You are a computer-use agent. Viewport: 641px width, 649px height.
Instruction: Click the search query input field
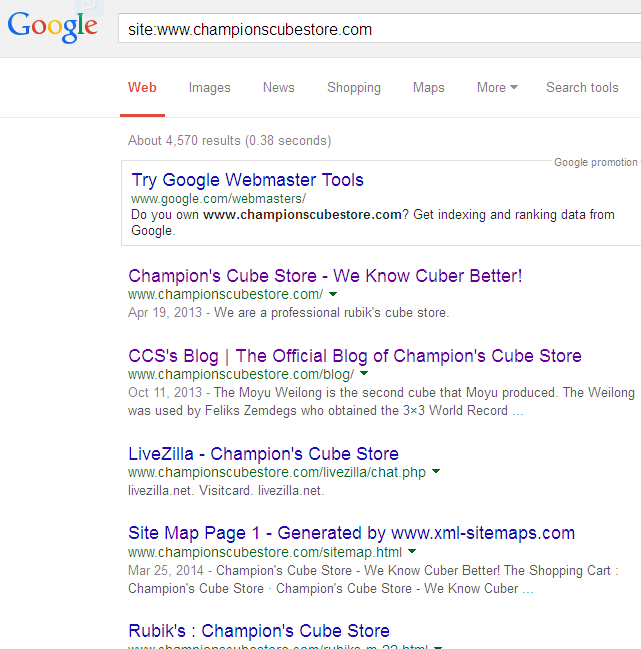[379, 28]
